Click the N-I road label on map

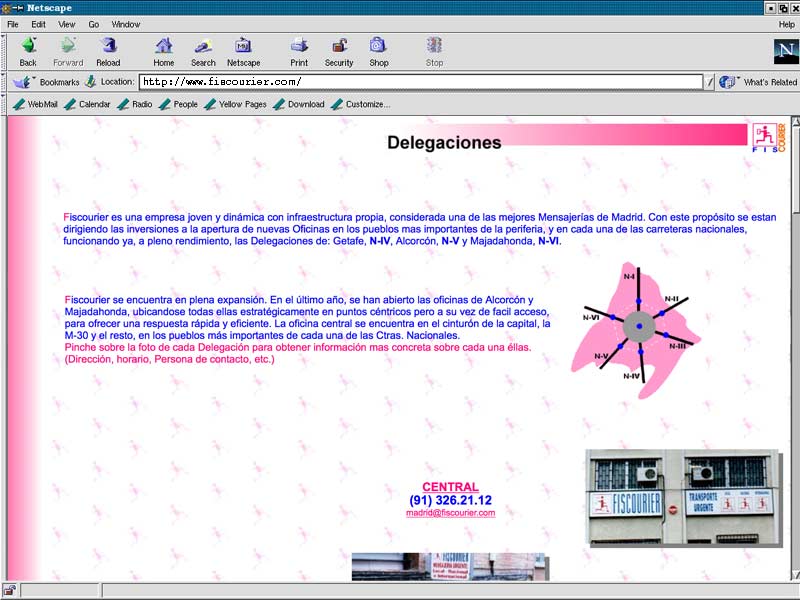[629, 277]
